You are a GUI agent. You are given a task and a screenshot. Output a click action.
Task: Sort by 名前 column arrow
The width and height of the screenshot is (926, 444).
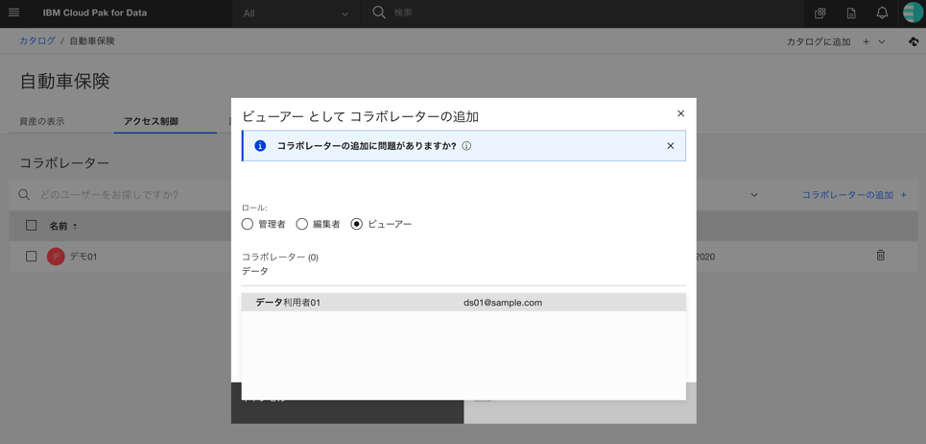[x=75, y=226]
